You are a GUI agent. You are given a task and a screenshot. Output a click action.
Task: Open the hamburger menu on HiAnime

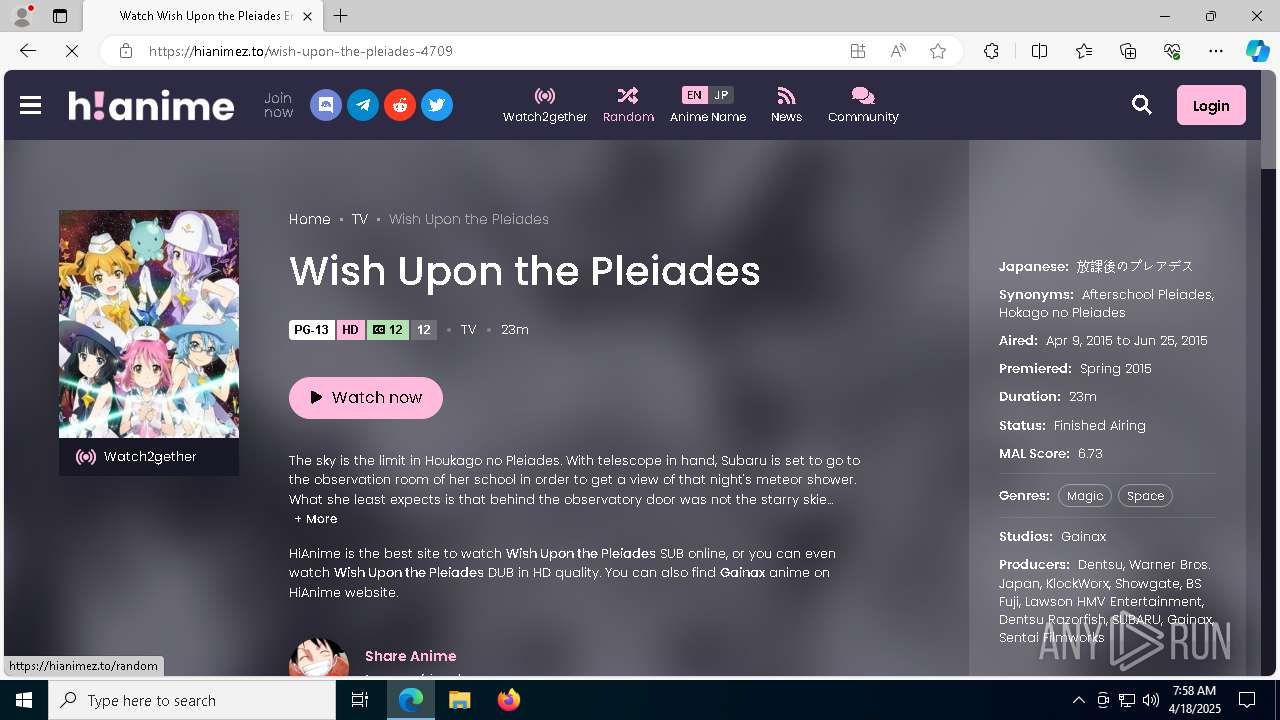30,105
